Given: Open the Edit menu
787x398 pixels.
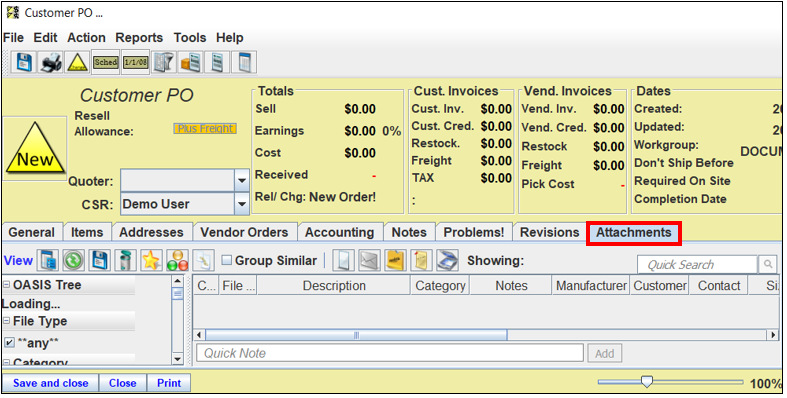Looking at the screenshot, I should pos(45,38).
